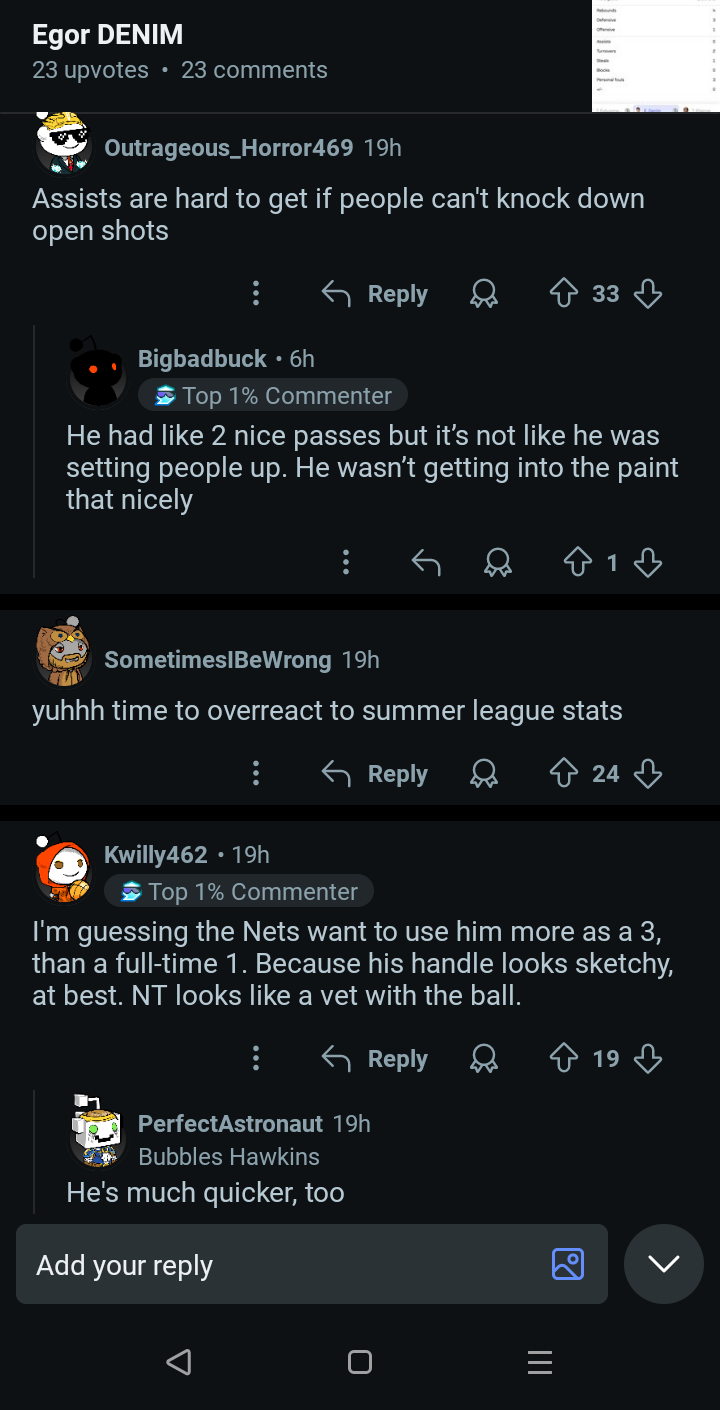The width and height of the screenshot is (720, 1410).
Task: Open three-dot menu on Kwilly462's comment
Action: (x=256, y=1058)
